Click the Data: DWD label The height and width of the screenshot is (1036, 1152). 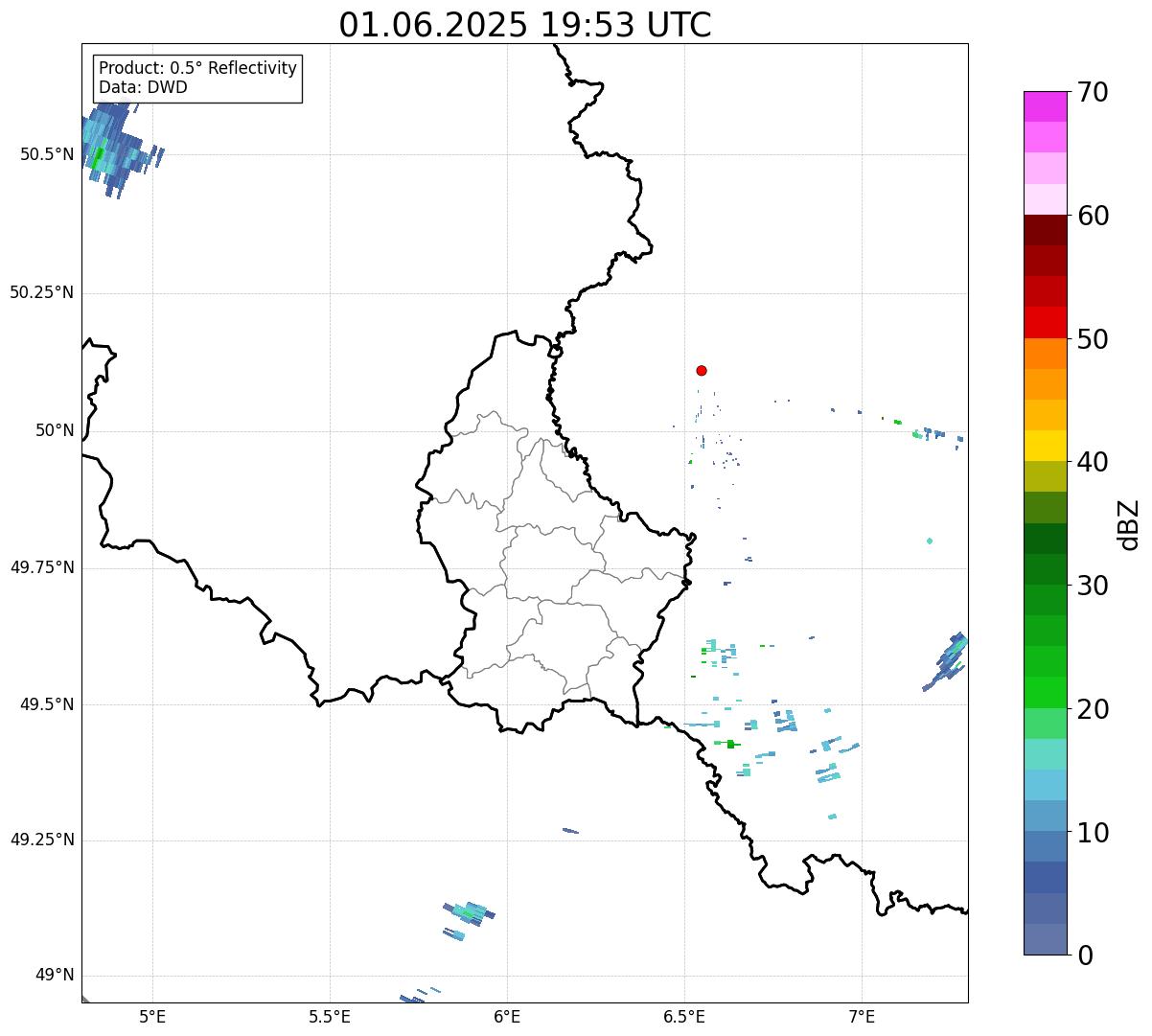(143, 87)
